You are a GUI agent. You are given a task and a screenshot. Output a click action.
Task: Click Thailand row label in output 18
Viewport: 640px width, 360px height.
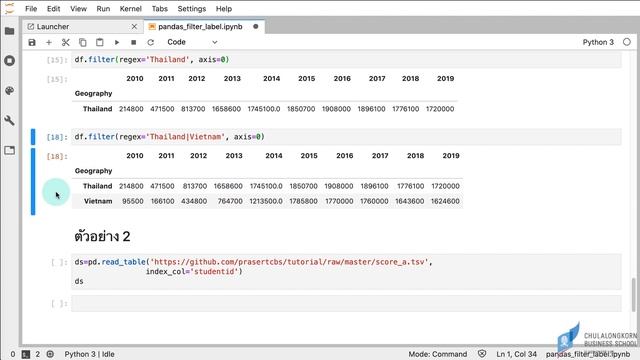[x=97, y=186]
